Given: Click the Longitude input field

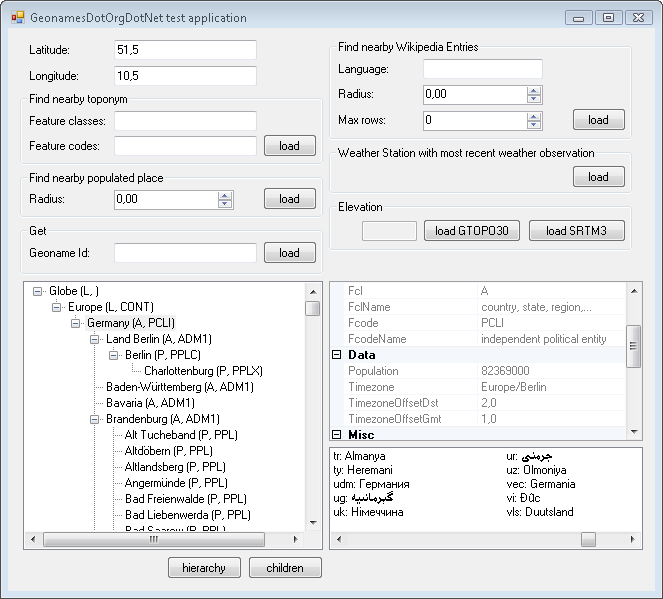Looking at the screenshot, I should click(185, 76).
